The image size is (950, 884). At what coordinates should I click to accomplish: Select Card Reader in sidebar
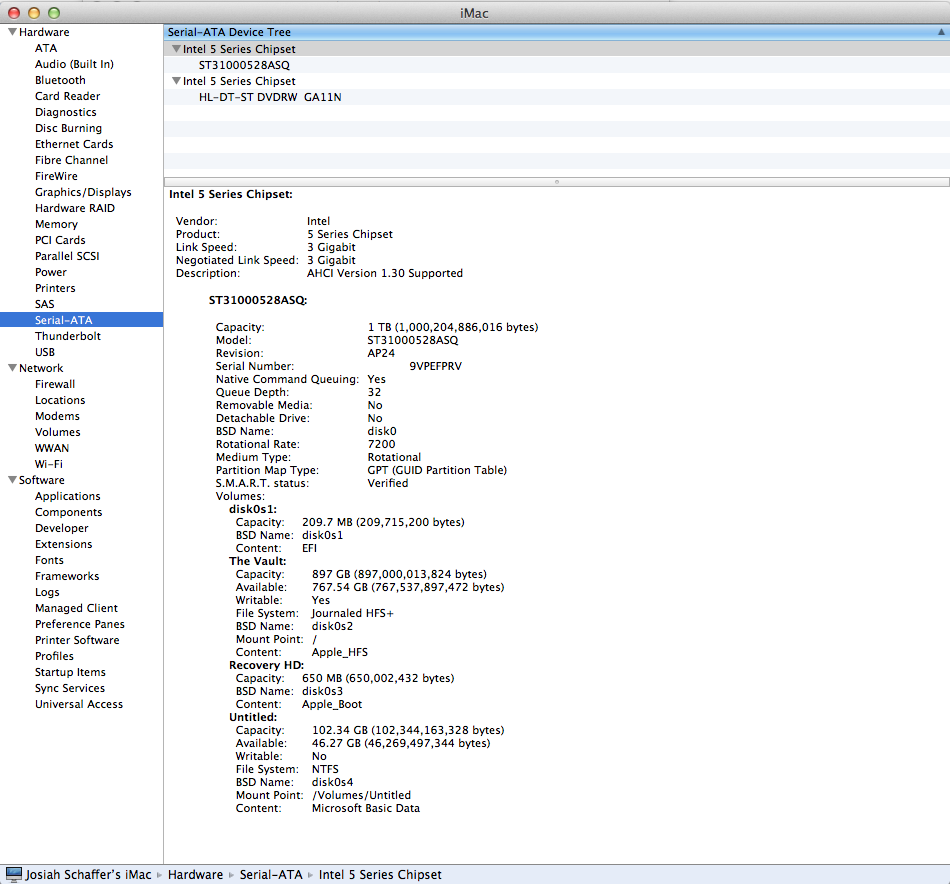tap(67, 96)
